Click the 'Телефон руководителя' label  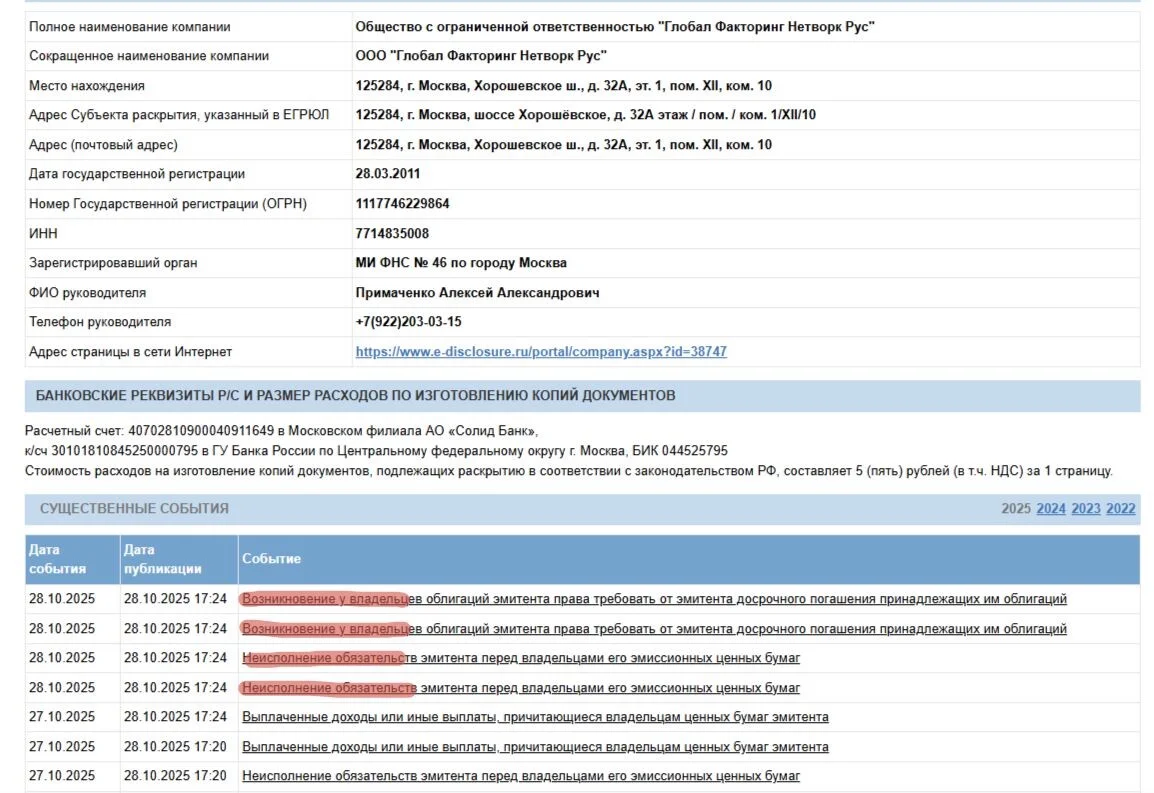[100, 322]
